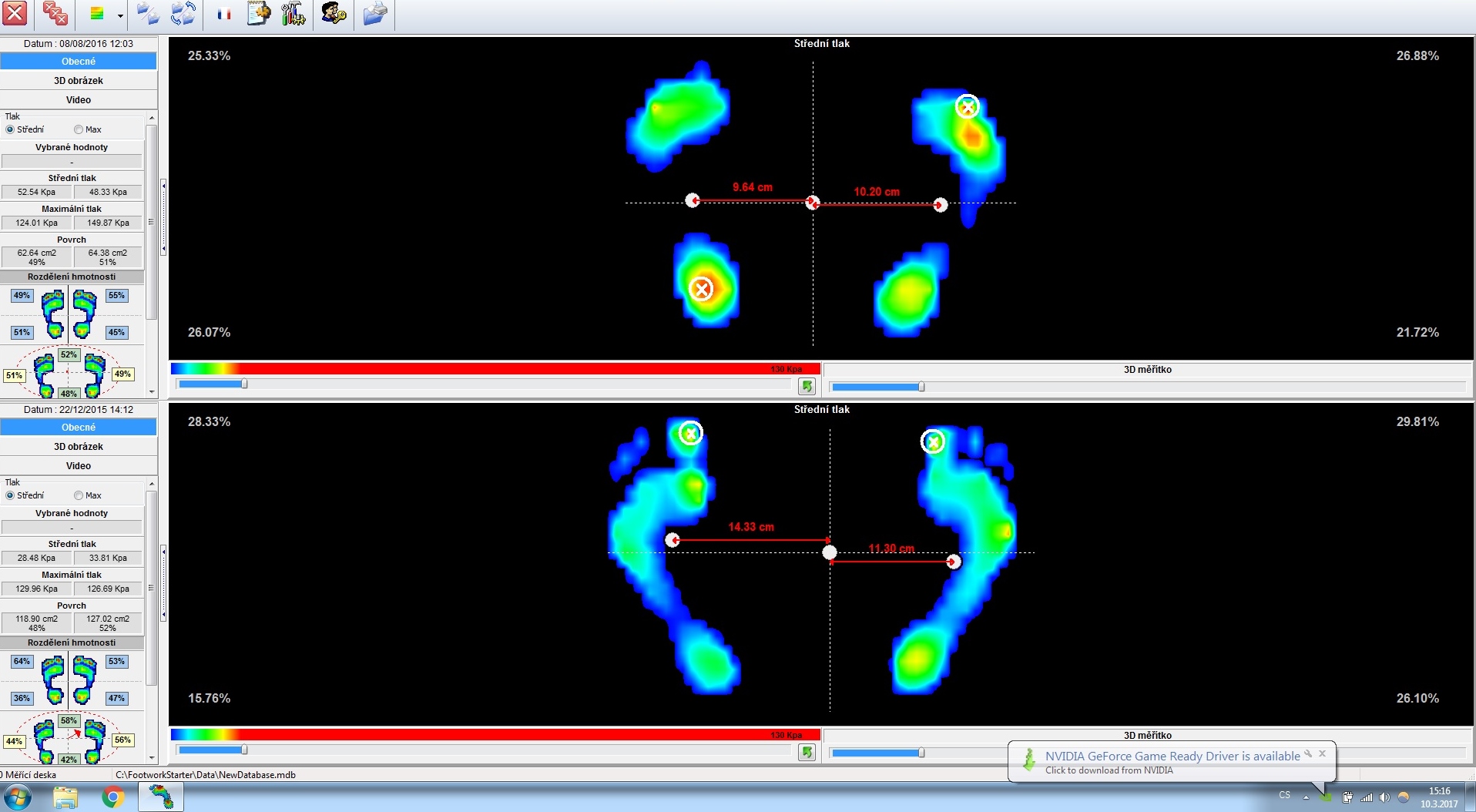Viewport: 1476px width, 812px height.
Task: Collapse lower side panel via splitter arrow
Action: (163, 583)
